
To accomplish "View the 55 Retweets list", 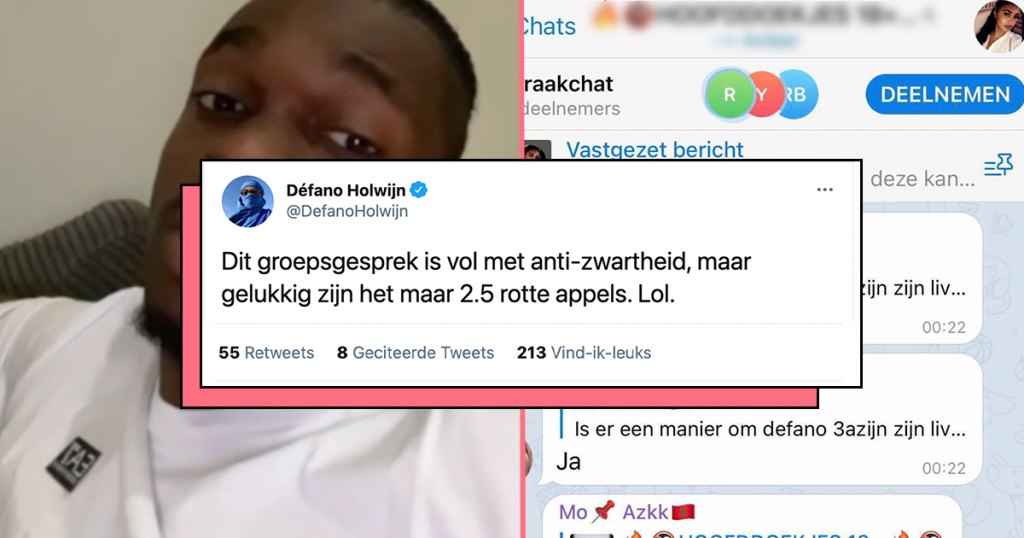I will [266, 353].
